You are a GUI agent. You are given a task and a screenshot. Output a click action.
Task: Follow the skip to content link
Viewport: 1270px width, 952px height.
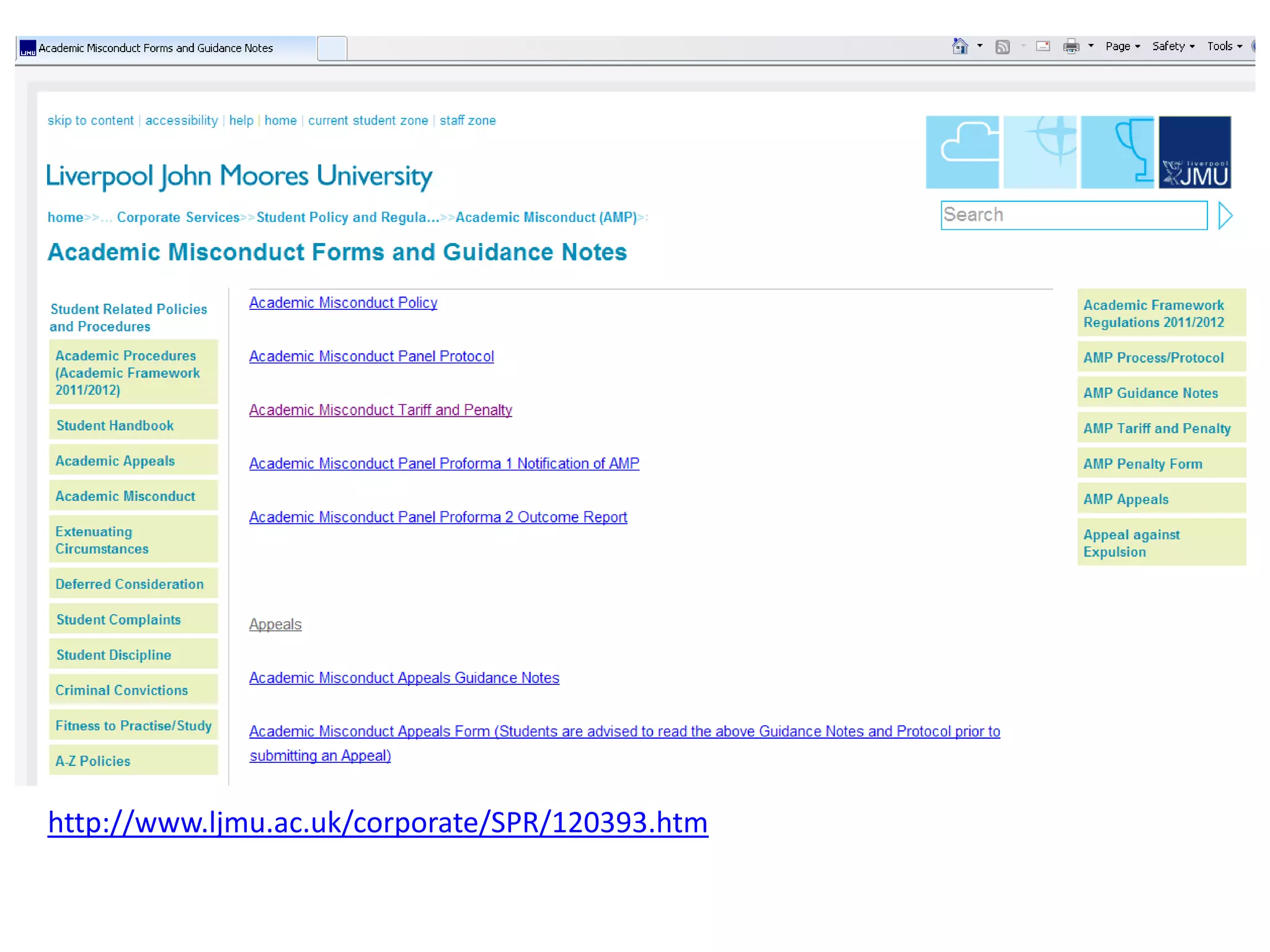(91, 120)
